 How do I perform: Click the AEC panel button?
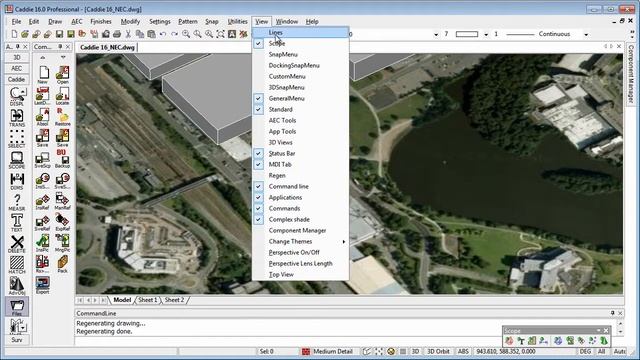coord(17,68)
